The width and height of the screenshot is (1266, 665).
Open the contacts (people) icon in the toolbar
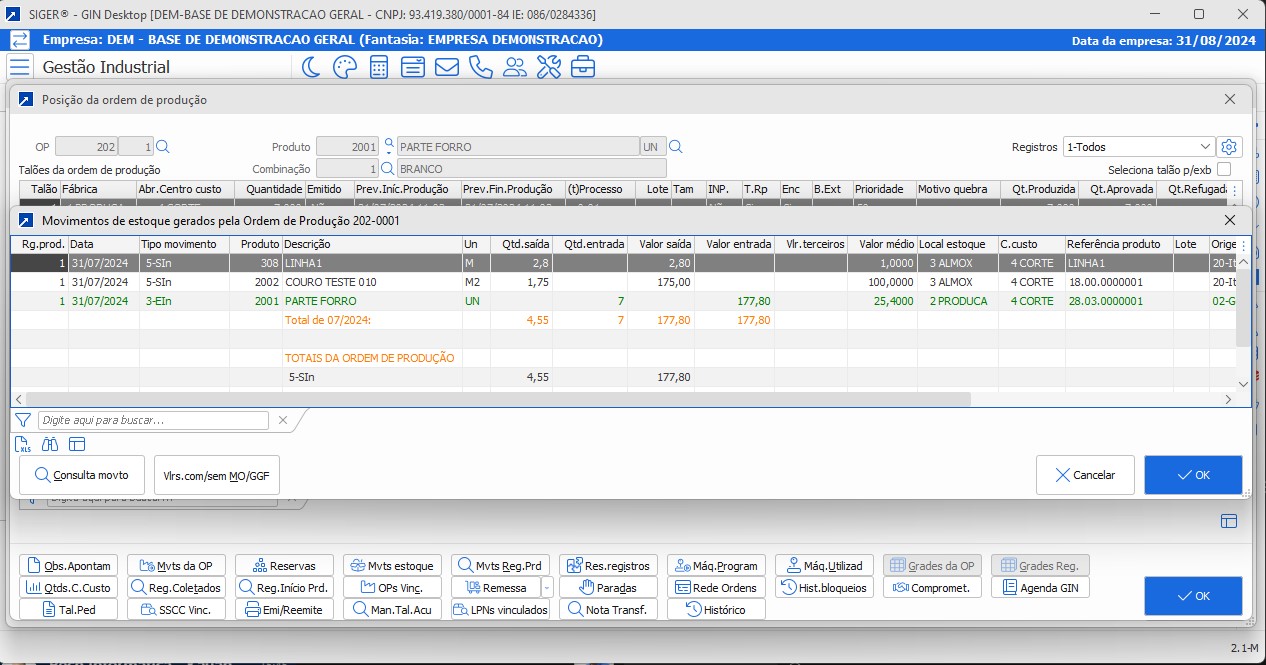(x=514, y=68)
